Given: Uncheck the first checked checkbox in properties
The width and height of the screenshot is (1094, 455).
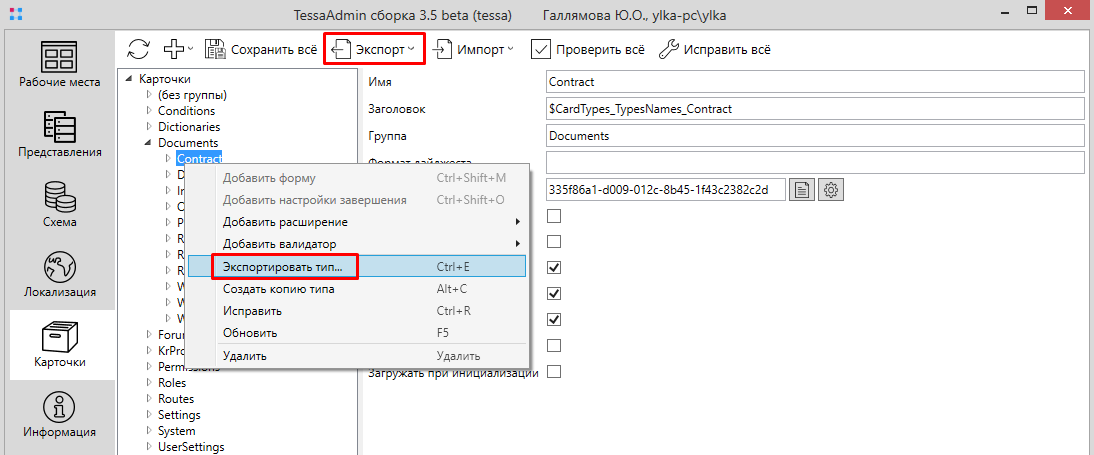Looking at the screenshot, I should tap(554, 268).
